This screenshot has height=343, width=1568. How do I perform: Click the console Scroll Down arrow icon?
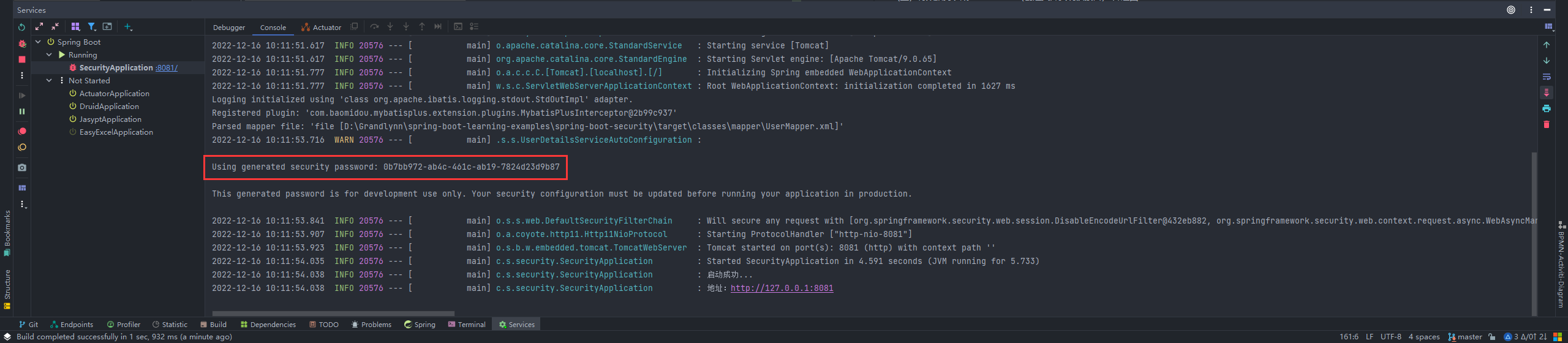[x=1547, y=61]
